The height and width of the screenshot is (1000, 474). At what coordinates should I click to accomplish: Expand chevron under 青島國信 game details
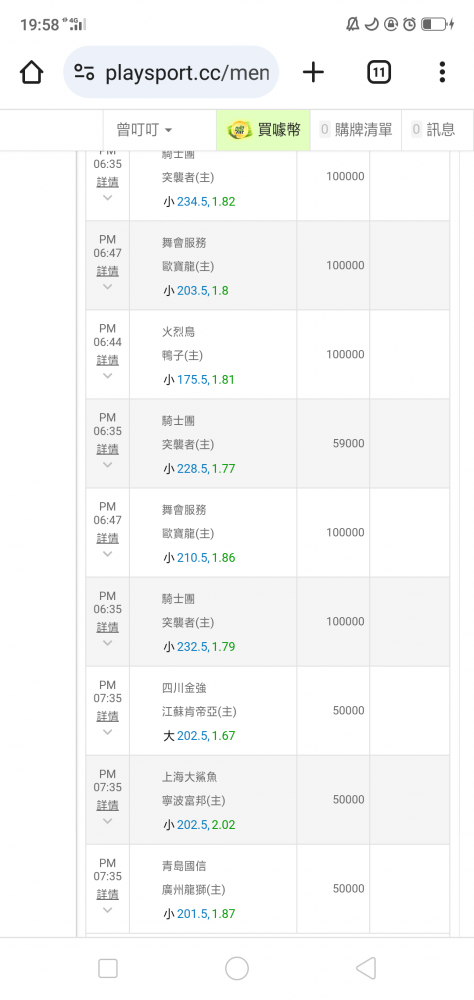click(107, 910)
